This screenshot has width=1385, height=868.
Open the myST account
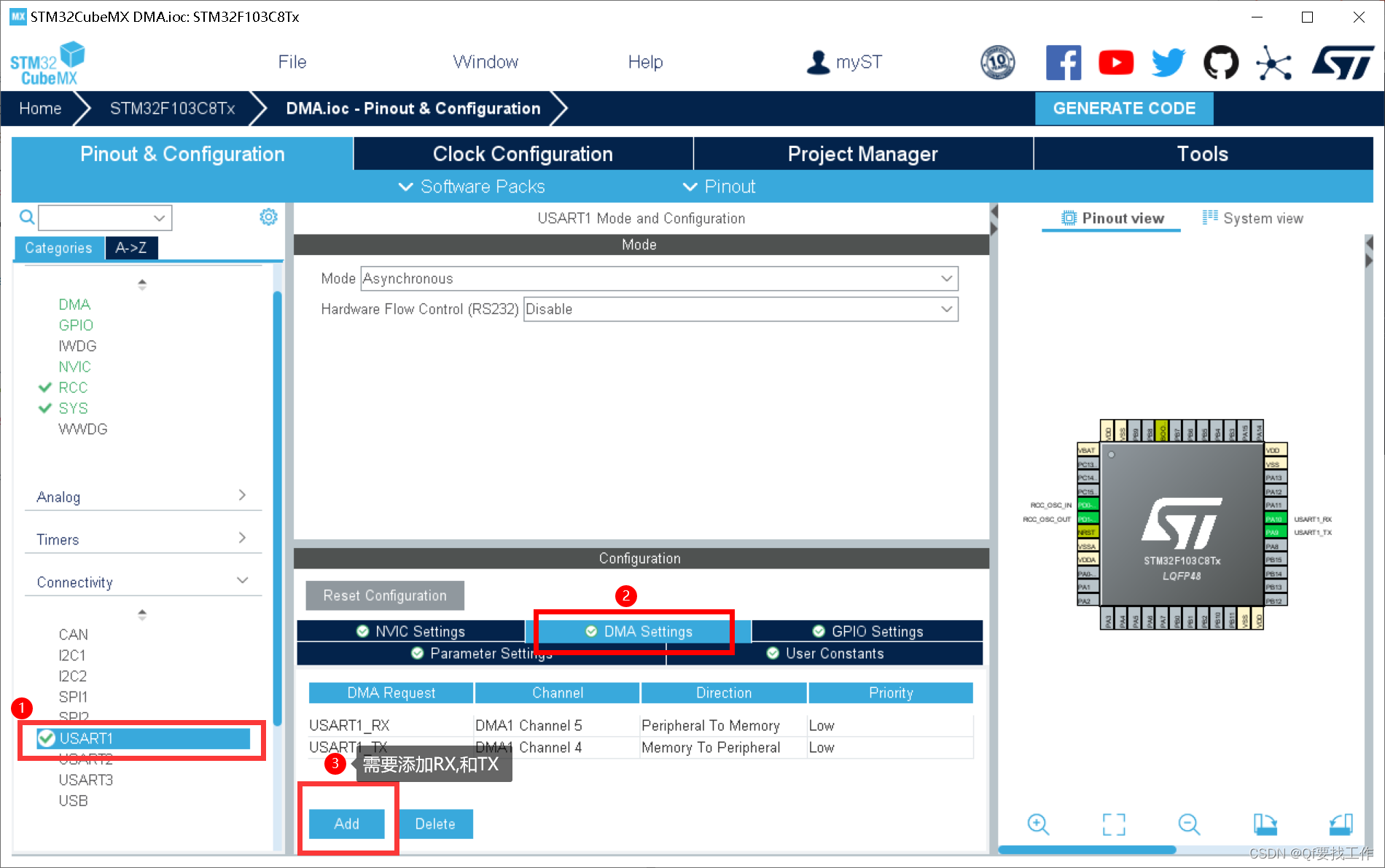[x=844, y=63]
